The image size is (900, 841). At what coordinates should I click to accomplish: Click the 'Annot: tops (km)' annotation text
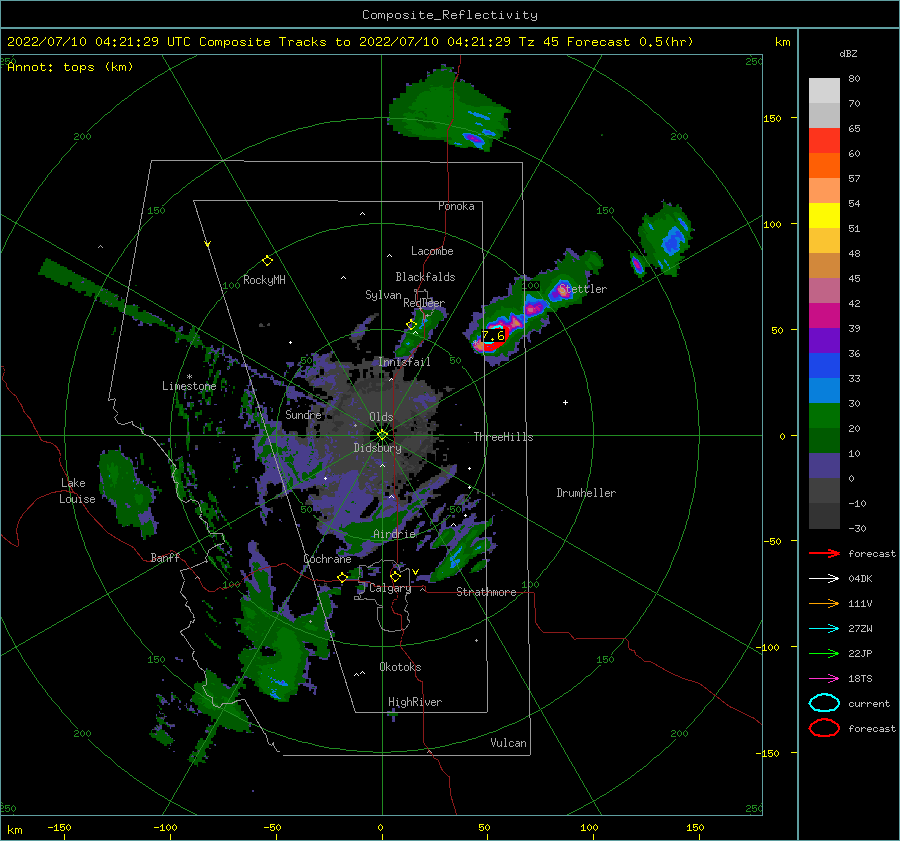click(70, 67)
